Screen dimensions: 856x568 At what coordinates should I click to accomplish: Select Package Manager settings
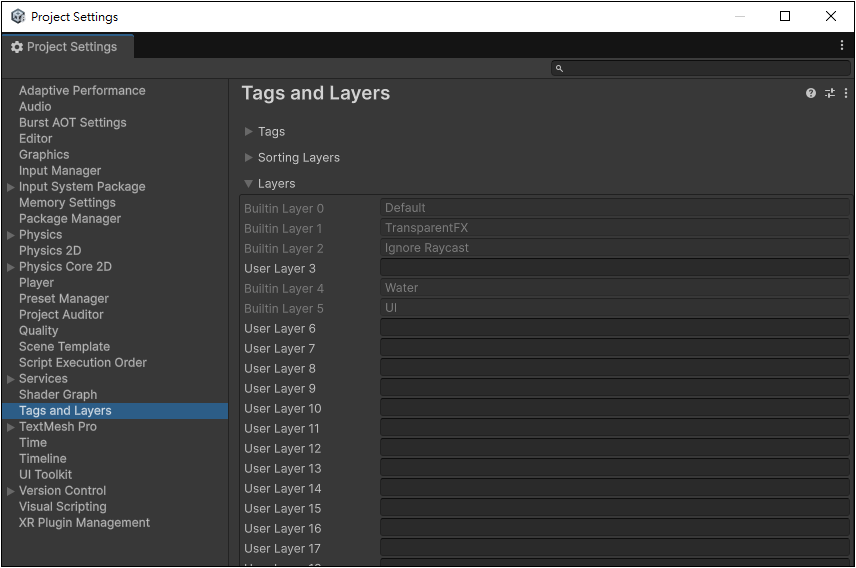click(70, 218)
